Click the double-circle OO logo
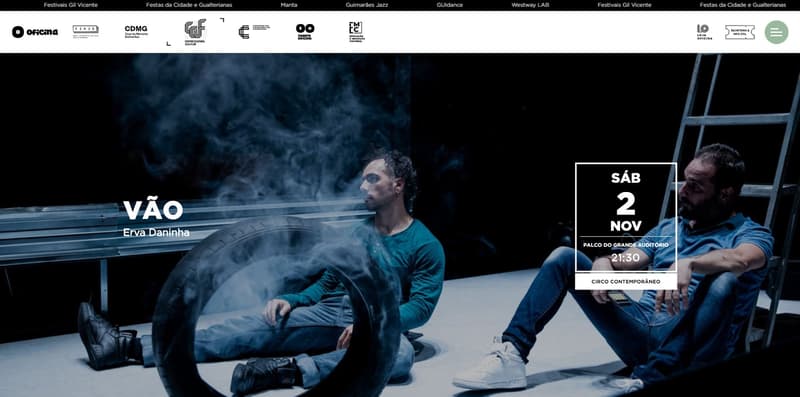 (x=305, y=31)
